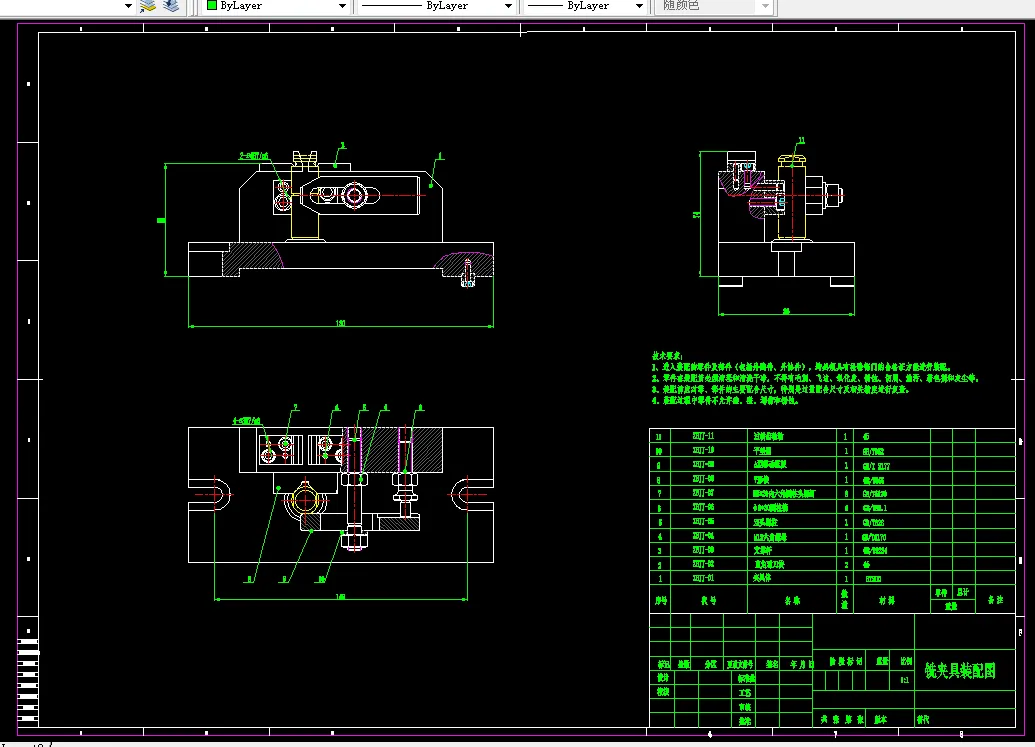Select the drawing title 铣夹具装配图

[960, 671]
